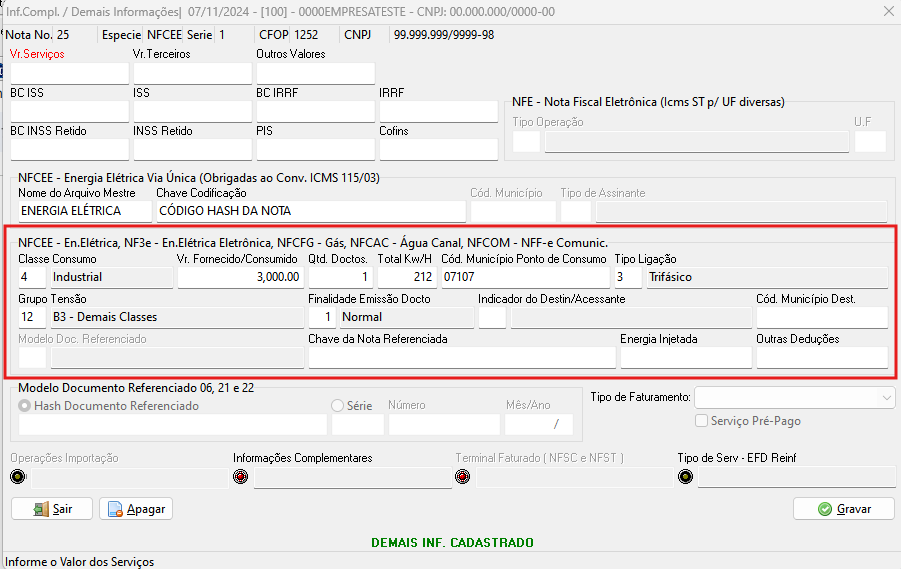
Task: Click the Terminal Faturado red indicator icon
Action: [x=463, y=476]
